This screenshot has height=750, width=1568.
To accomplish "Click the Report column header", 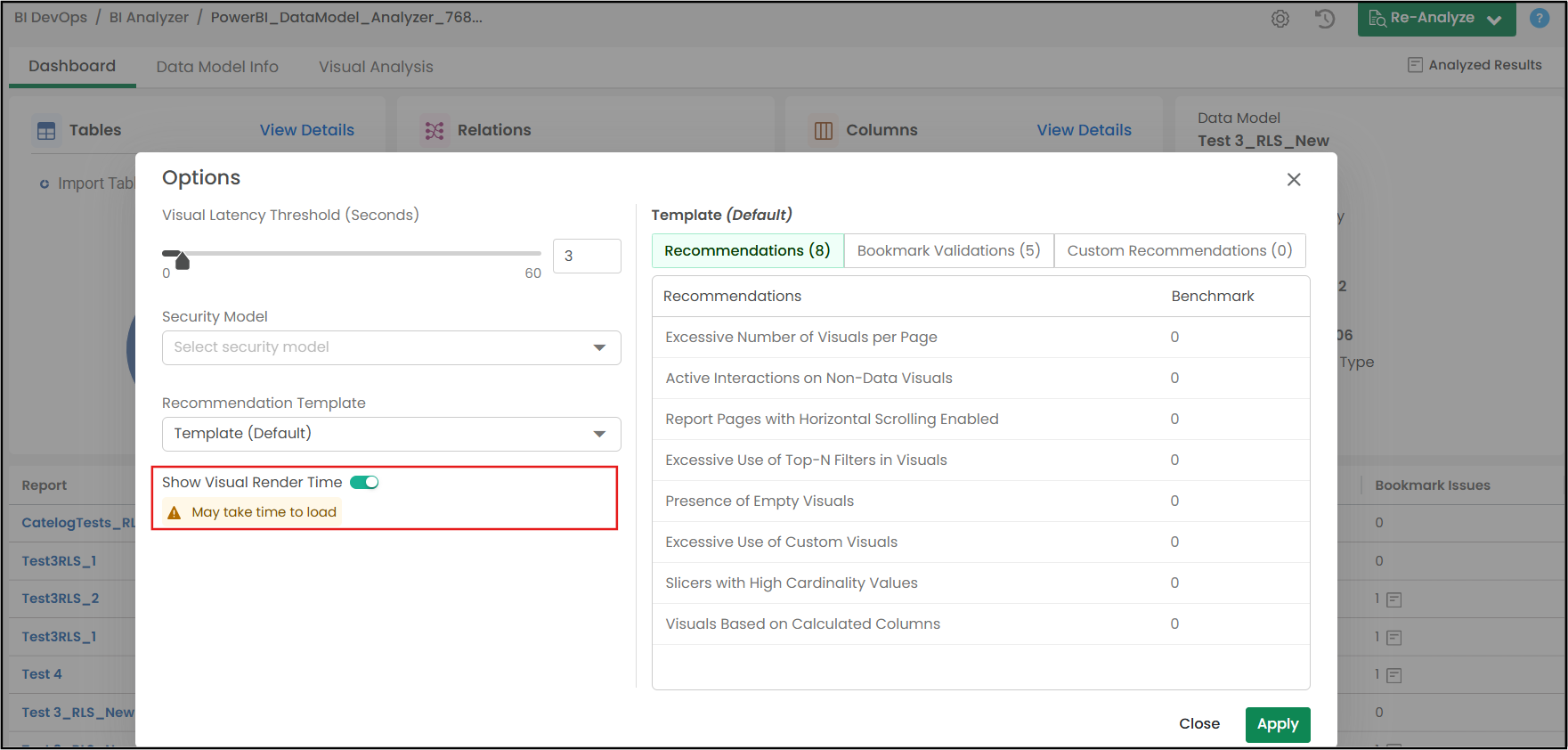I will point(45,485).
